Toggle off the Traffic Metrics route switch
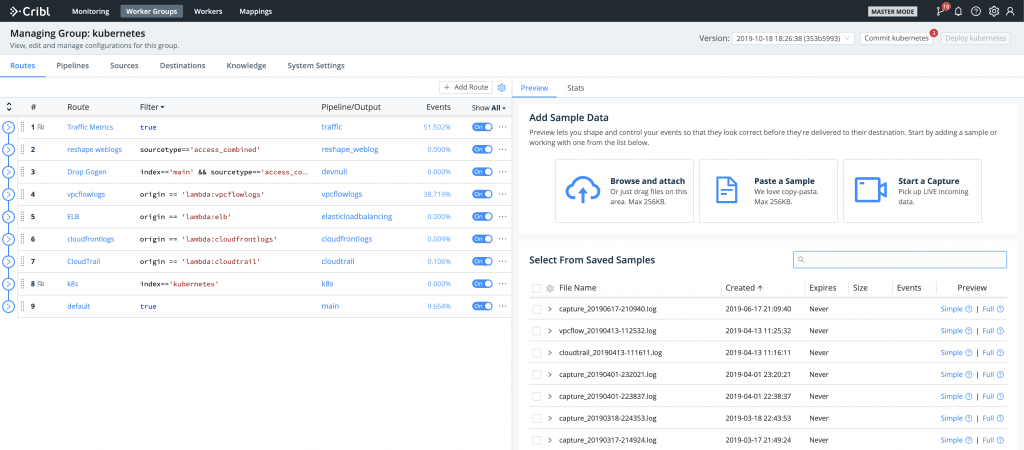The height and width of the screenshot is (450, 1024). pyautogui.click(x=482, y=127)
